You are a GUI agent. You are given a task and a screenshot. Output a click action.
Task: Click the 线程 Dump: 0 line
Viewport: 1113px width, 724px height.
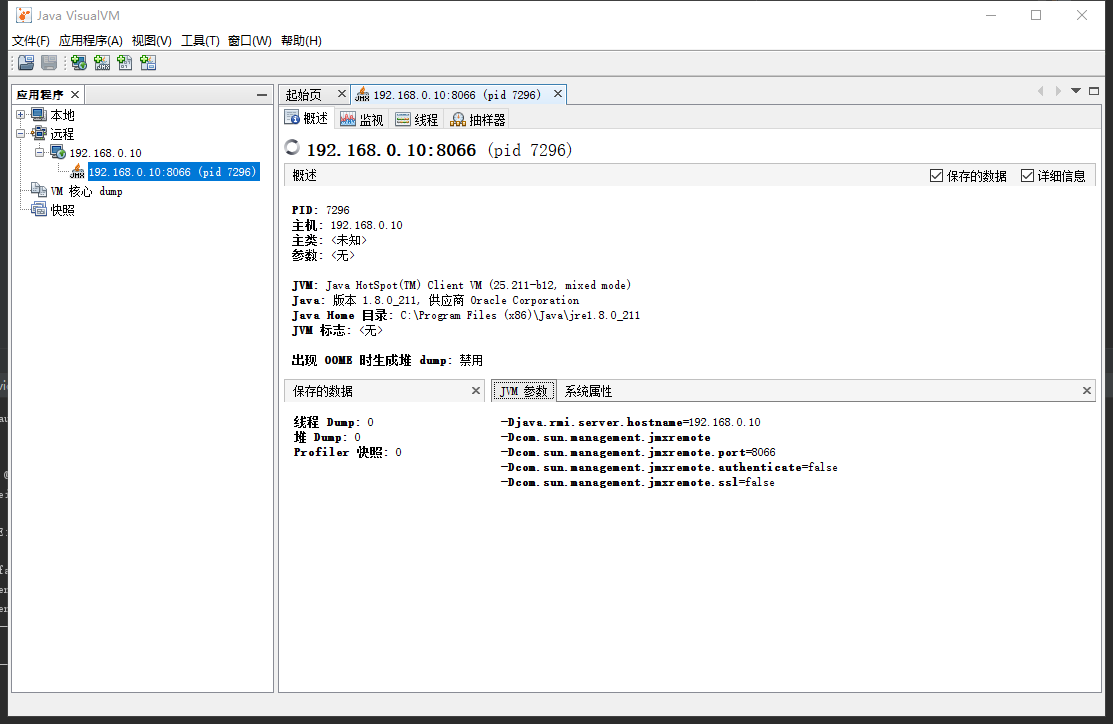coord(334,422)
